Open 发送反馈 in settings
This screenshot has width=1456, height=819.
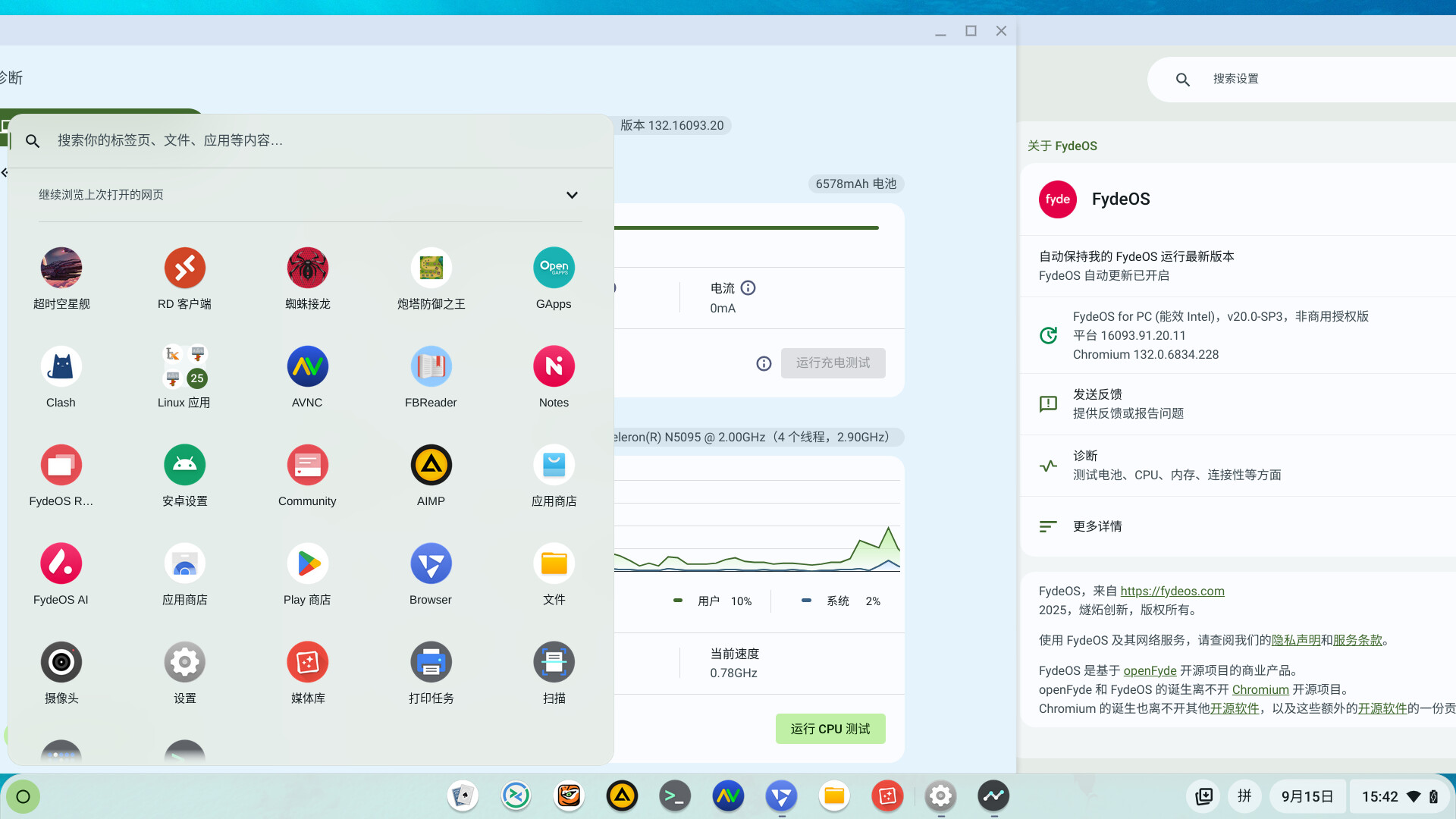pyautogui.click(x=1238, y=404)
